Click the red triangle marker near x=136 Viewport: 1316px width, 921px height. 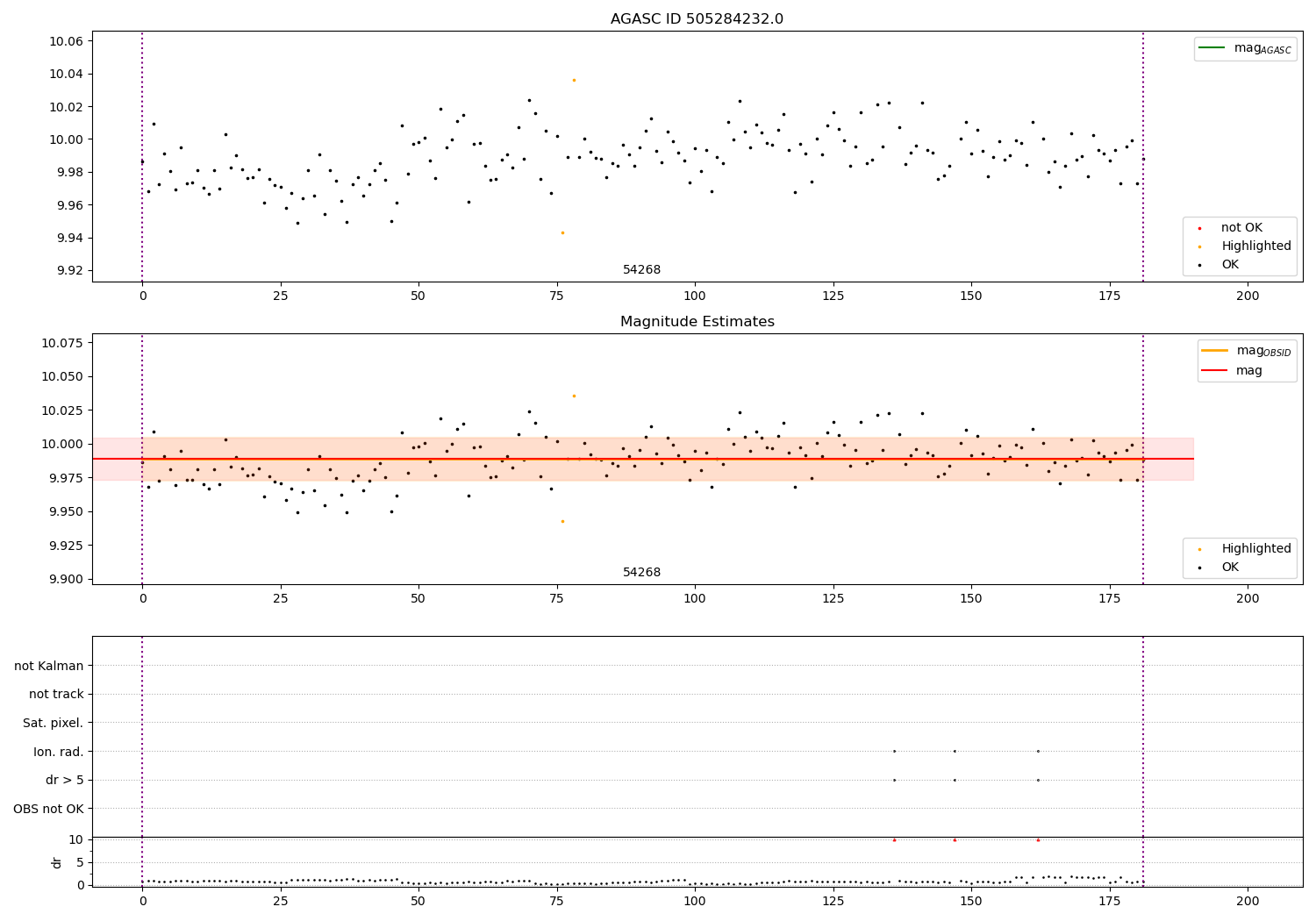pyautogui.click(x=894, y=839)
